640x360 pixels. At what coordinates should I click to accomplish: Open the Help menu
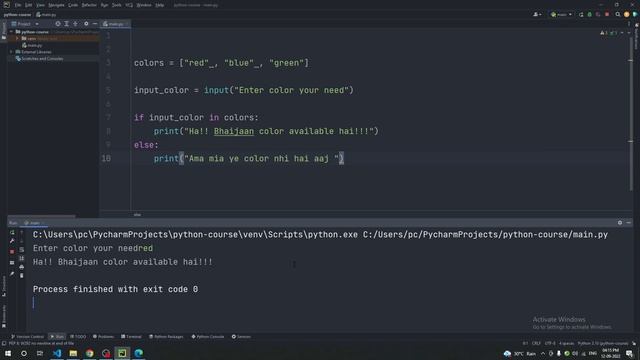point(160,5)
